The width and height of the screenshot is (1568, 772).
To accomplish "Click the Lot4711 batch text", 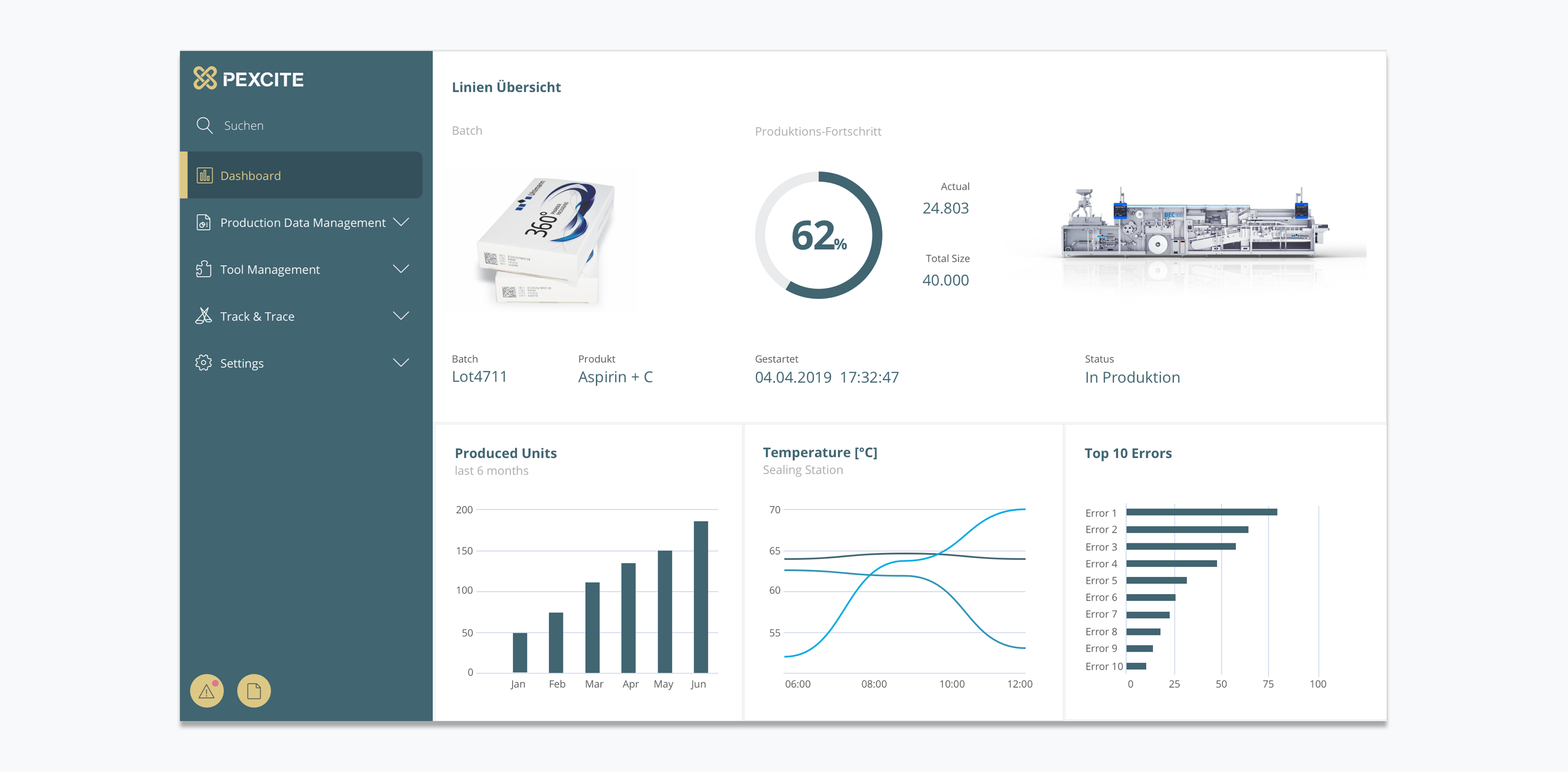I will coord(479,377).
